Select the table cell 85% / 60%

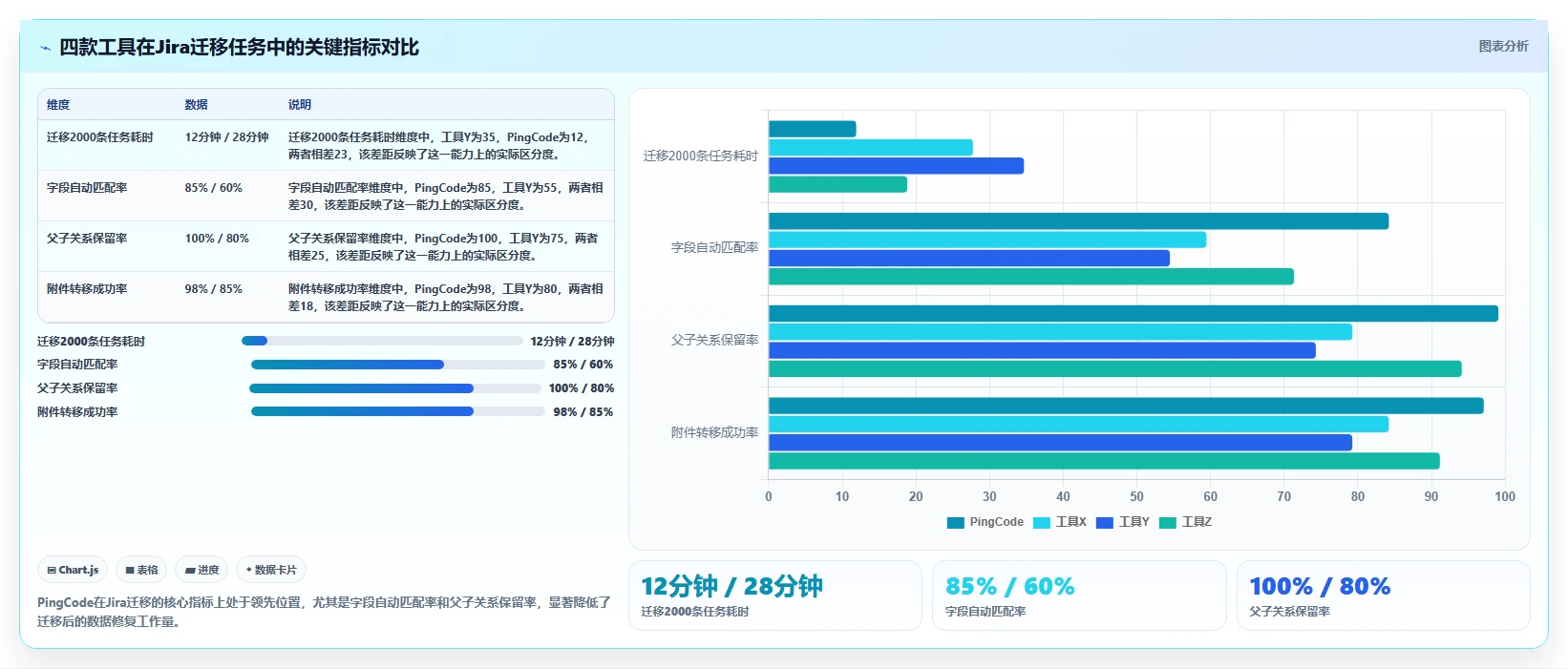pyautogui.click(x=213, y=188)
